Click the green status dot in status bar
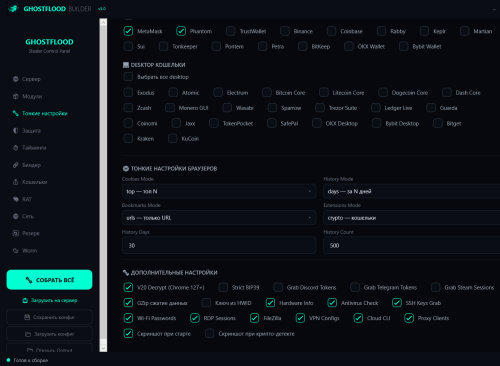 pos(8,360)
